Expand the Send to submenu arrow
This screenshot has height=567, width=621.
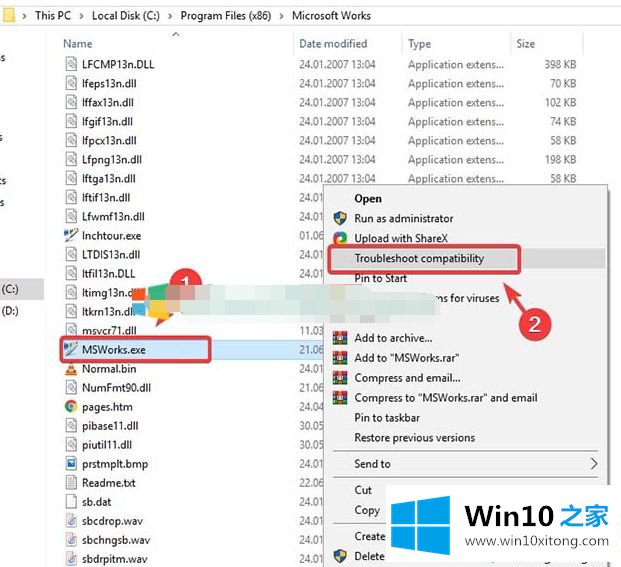594,463
